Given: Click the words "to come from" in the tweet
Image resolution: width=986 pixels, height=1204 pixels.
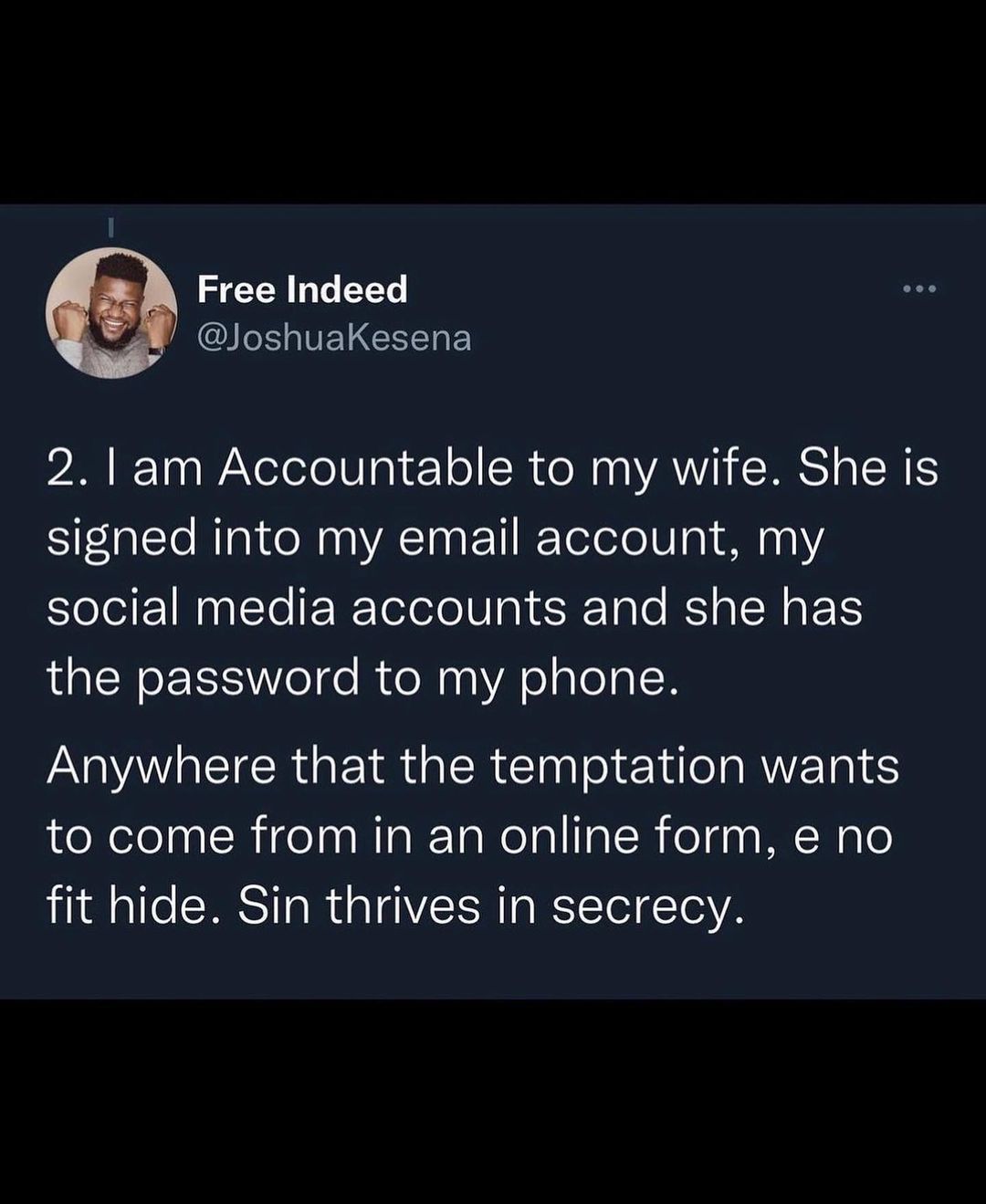Looking at the screenshot, I should [x=202, y=835].
